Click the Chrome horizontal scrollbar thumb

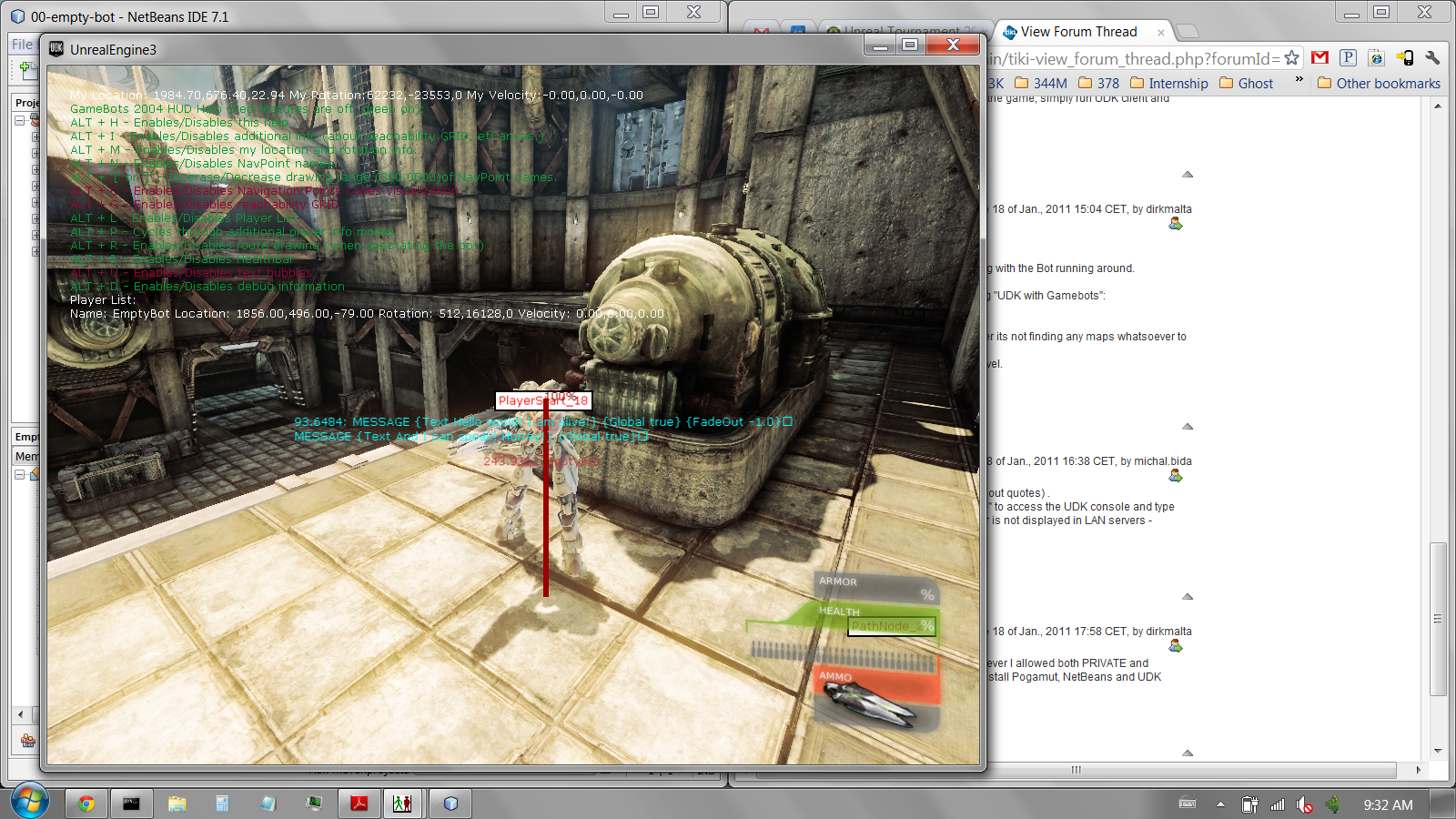[x=1077, y=770]
